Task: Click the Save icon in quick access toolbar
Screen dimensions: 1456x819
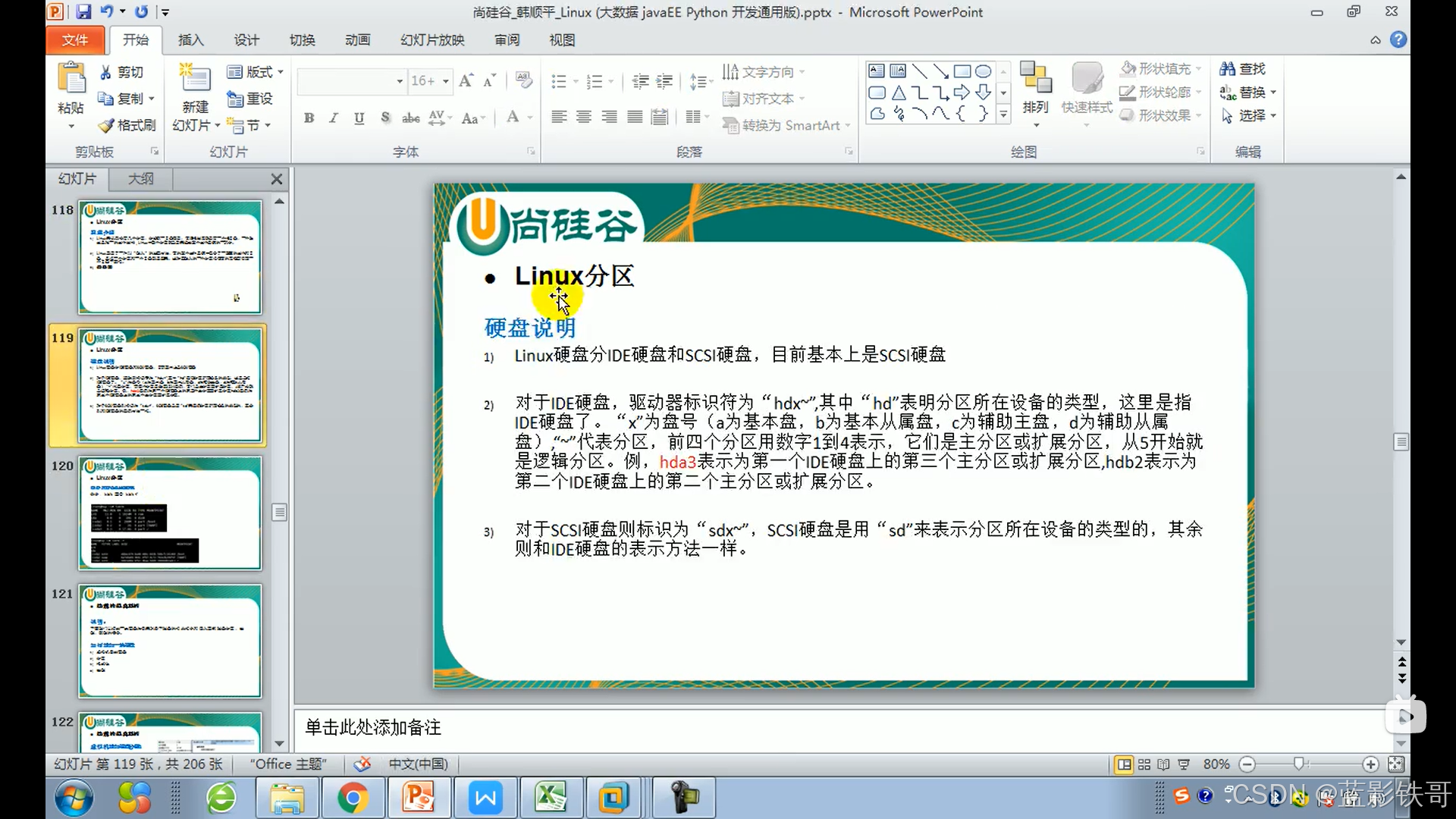Action: pos(83,11)
